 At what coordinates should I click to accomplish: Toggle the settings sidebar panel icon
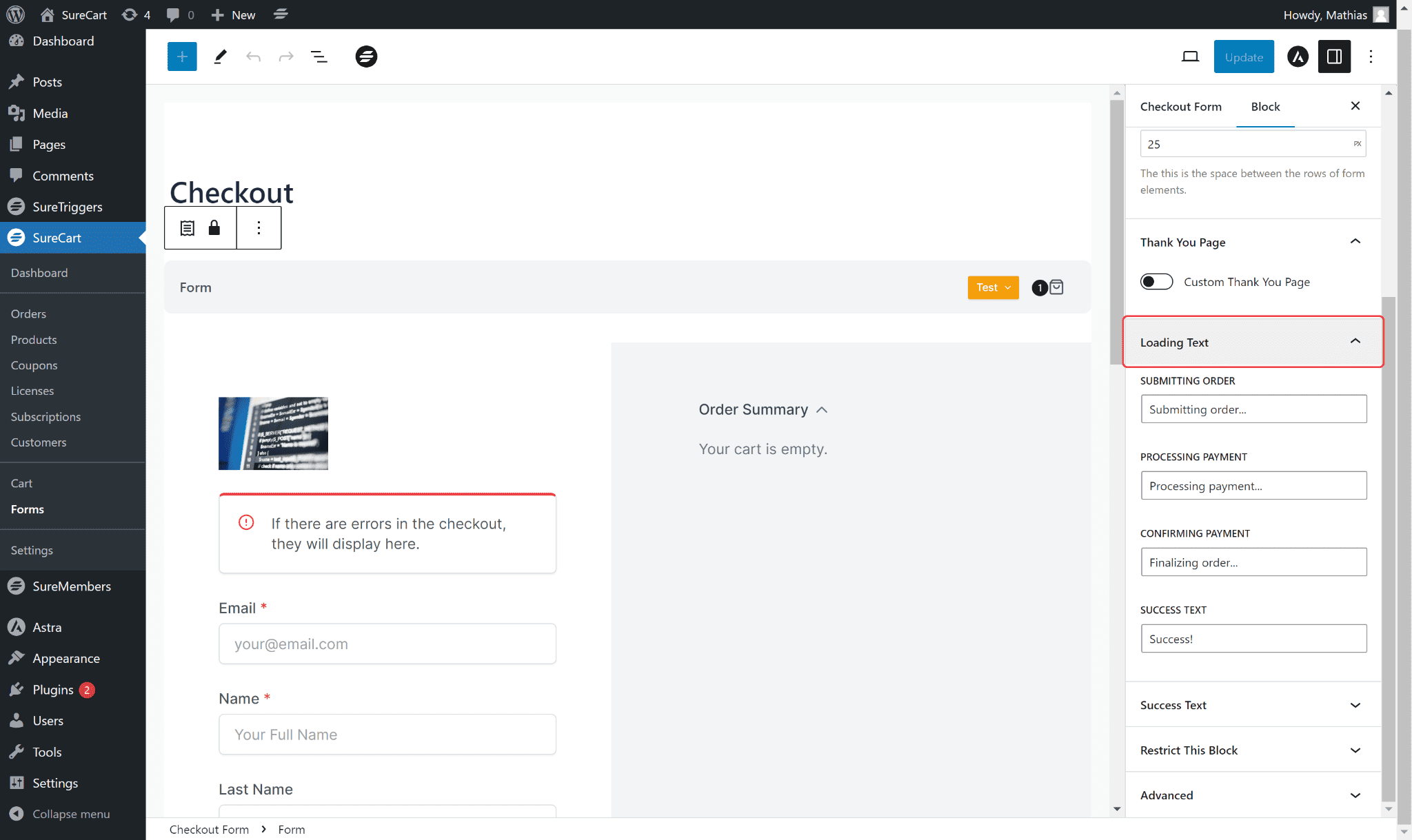pos(1334,57)
